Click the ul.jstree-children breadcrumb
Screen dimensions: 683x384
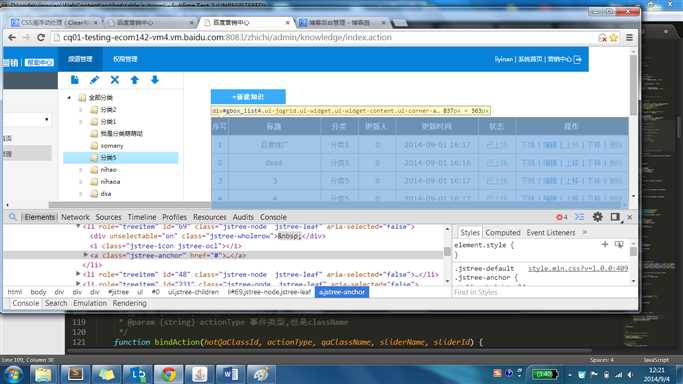(x=193, y=292)
